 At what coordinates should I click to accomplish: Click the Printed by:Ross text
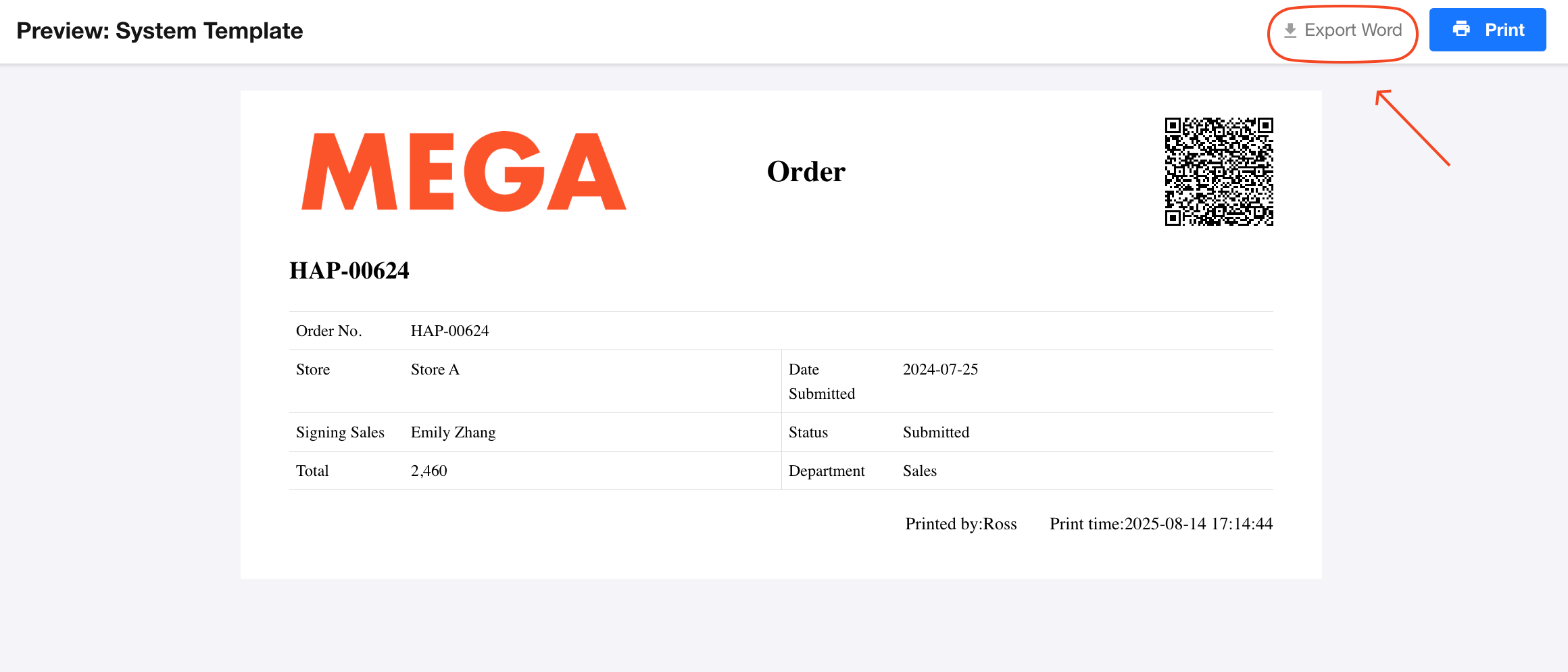(960, 524)
